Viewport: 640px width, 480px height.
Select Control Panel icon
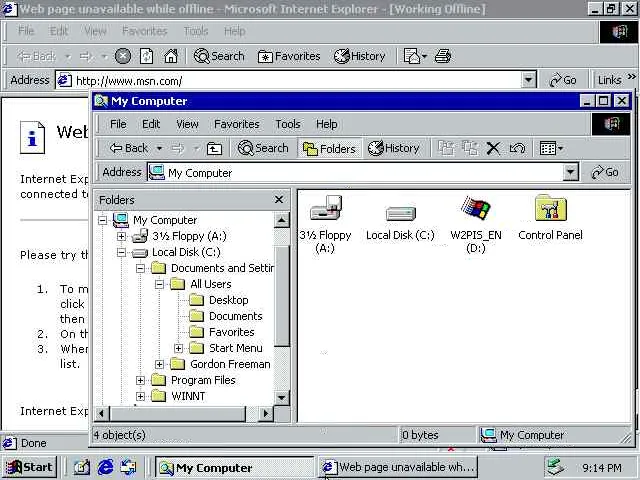pyautogui.click(x=550, y=218)
